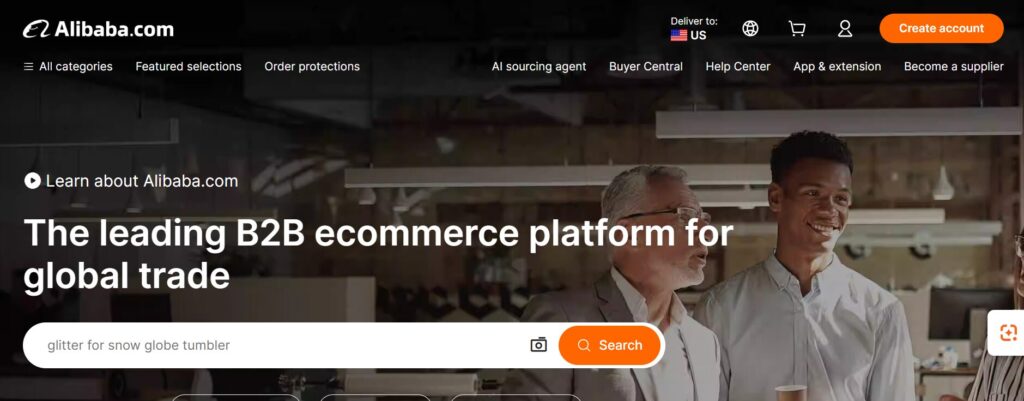Open the Deliver to US selector
The width and height of the screenshot is (1024, 401).
(694, 29)
